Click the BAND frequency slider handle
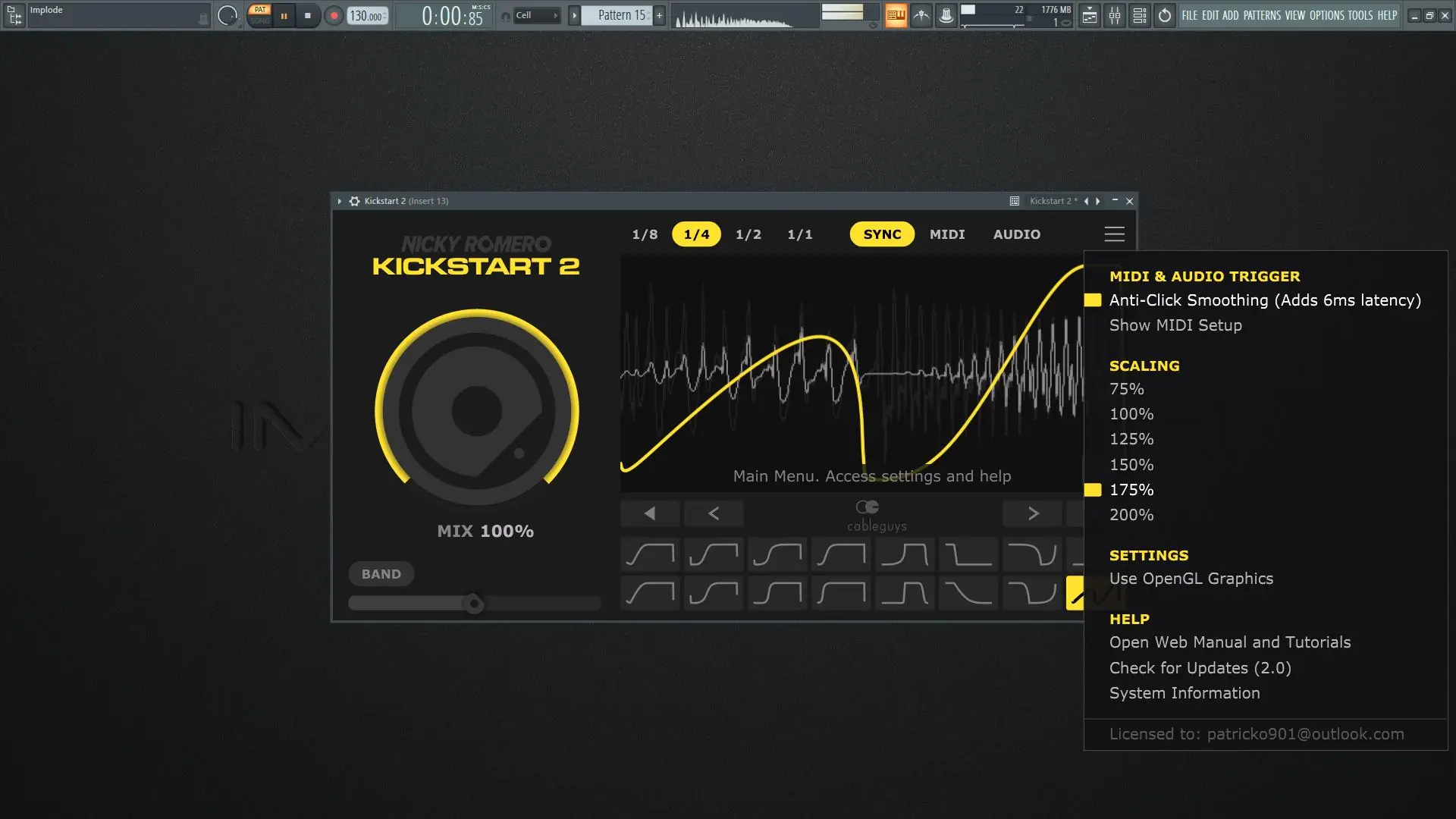 tap(474, 604)
